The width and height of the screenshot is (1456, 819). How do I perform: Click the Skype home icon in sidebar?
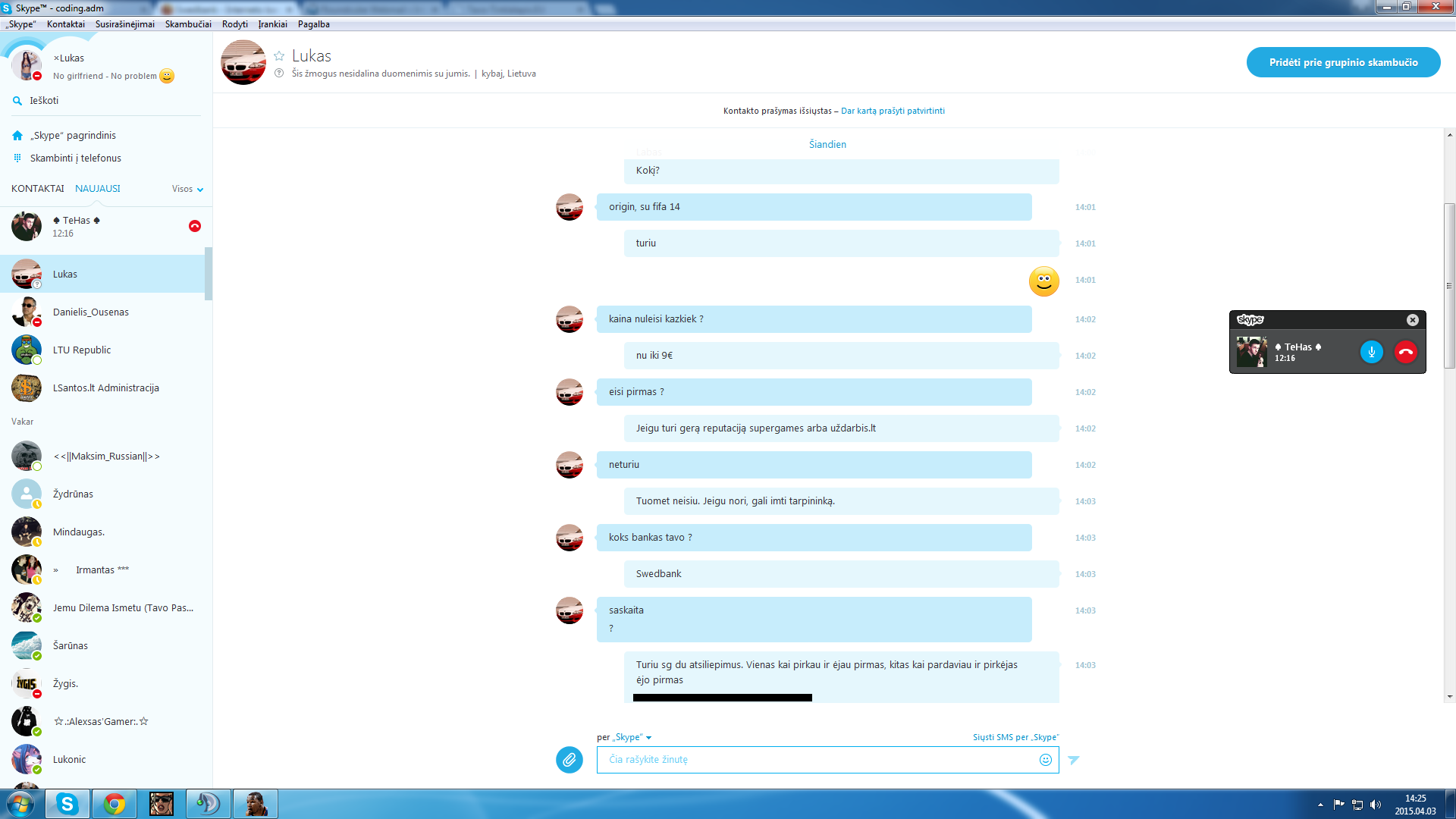click(17, 136)
